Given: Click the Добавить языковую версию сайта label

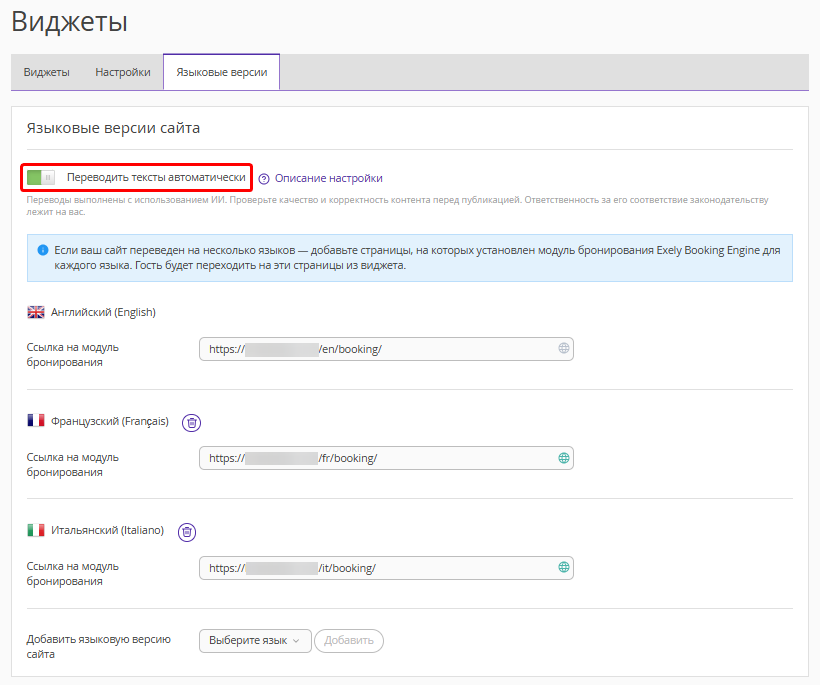Looking at the screenshot, I should [99, 646].
